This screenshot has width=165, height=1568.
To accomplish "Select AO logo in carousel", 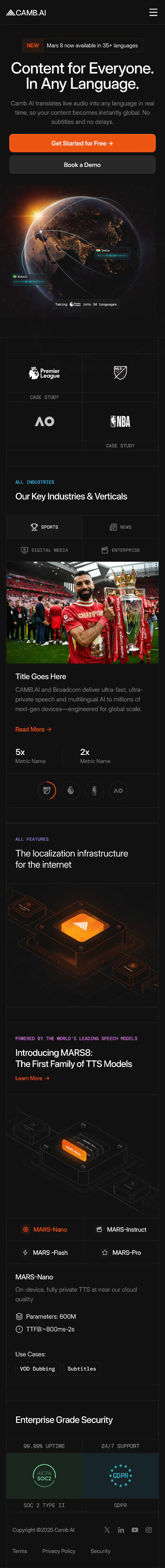I will click(x=118, y=790).
